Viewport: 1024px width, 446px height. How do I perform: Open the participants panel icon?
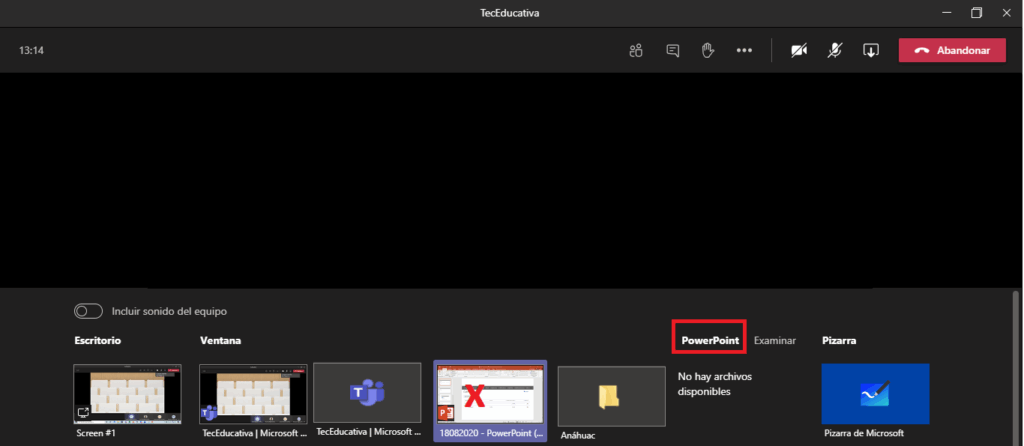[635, 51]
